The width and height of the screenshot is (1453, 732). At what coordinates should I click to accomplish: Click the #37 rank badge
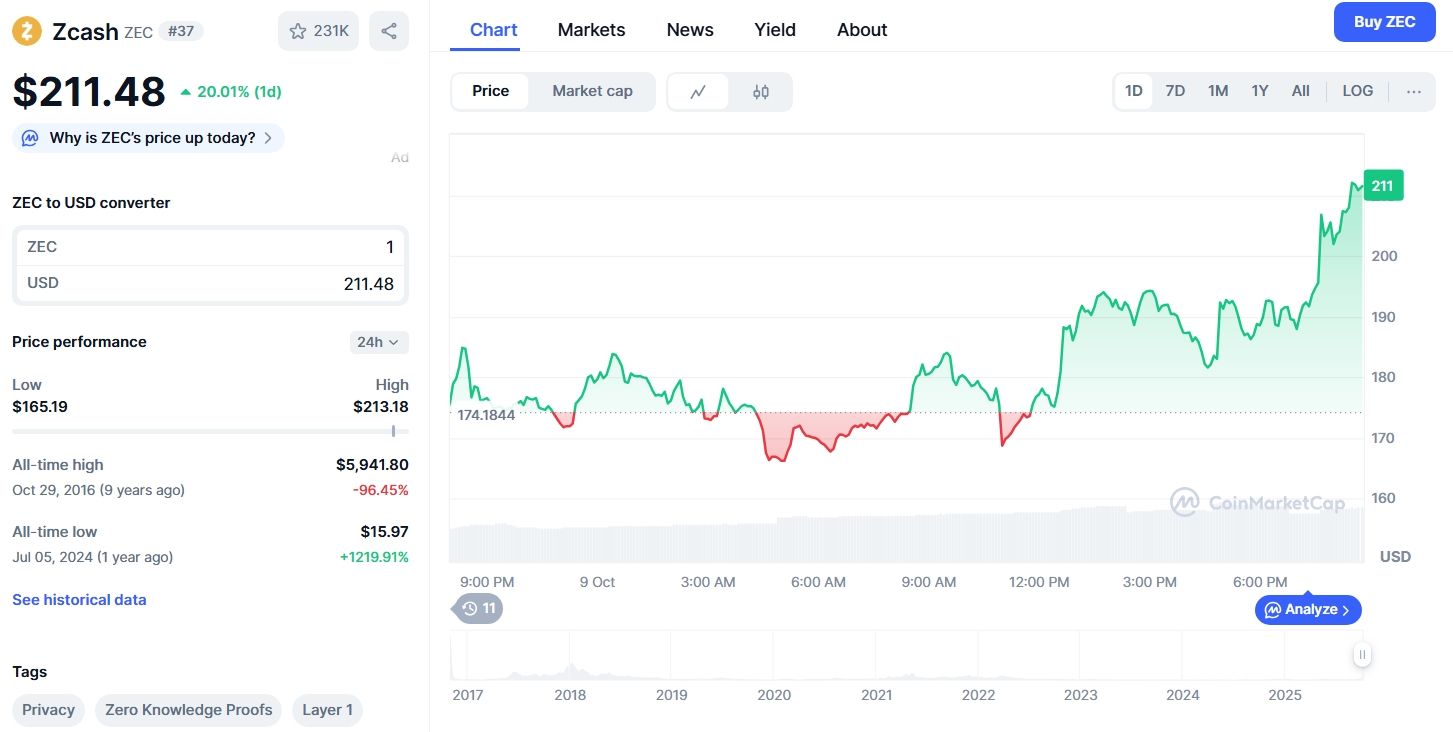click(181, 31)
